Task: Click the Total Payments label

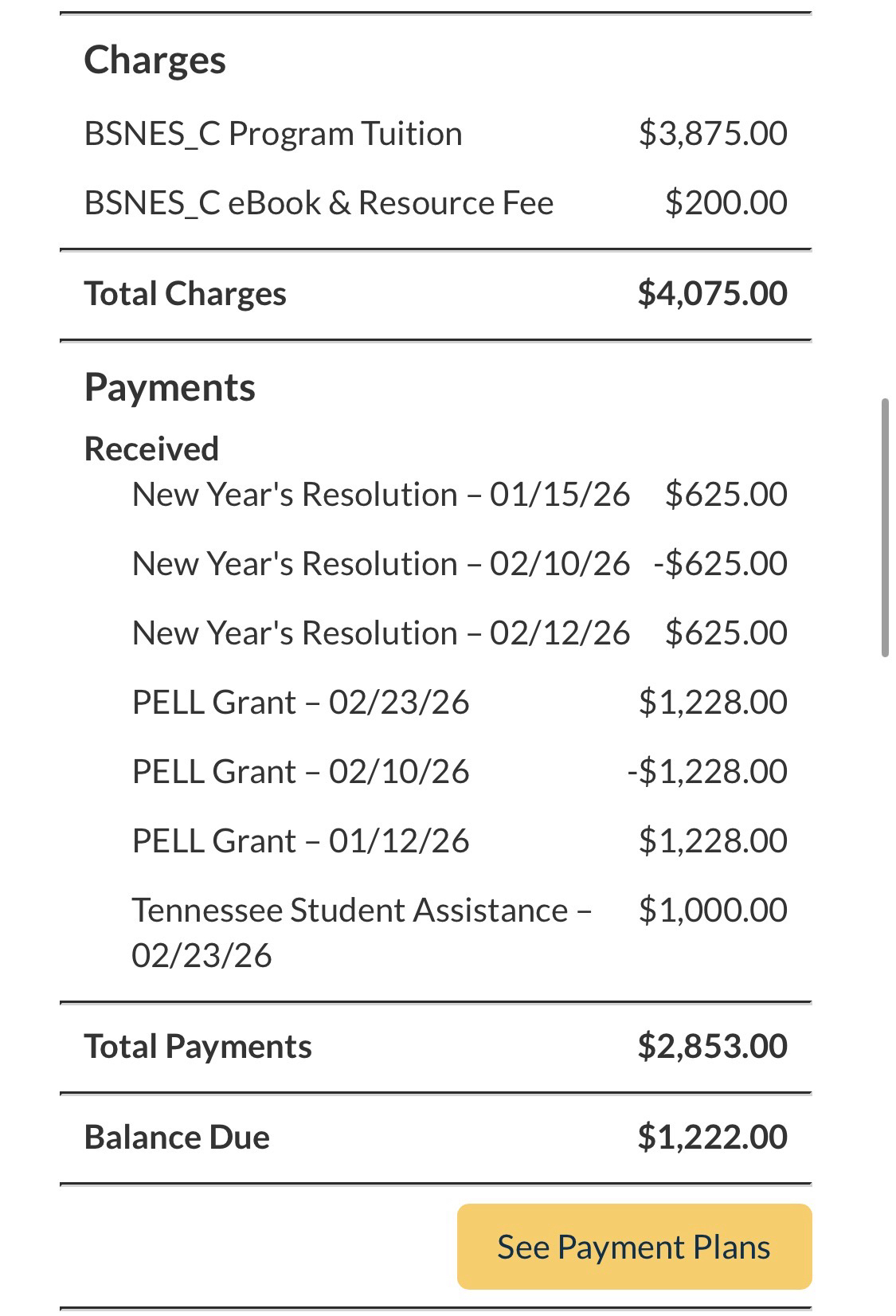Action: (x=198, y=1047)
